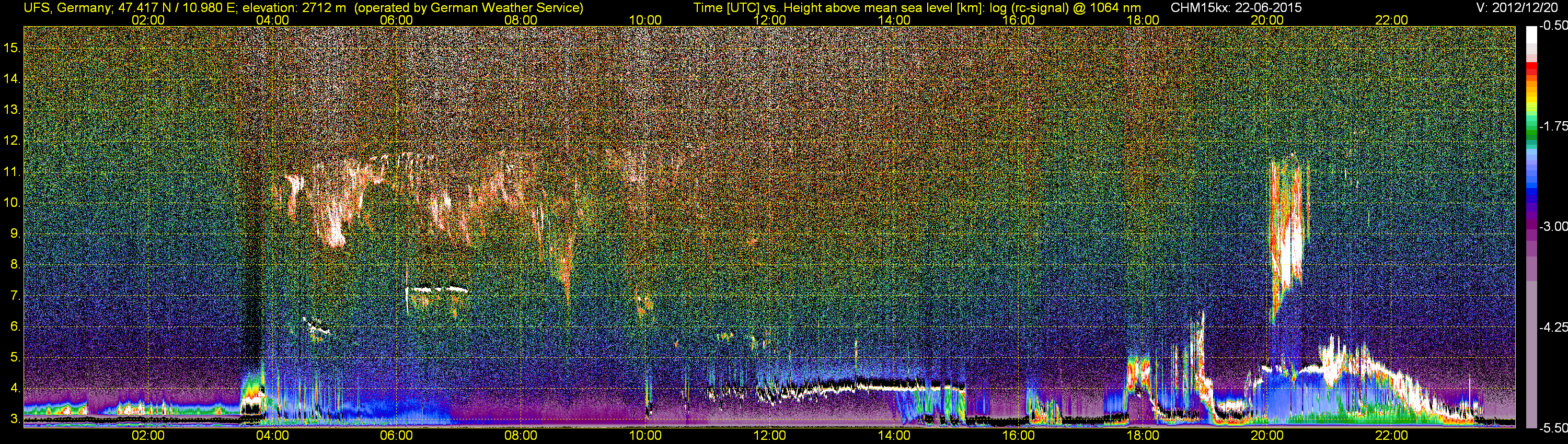Click the 4. km height axis label

pyautogui.click(x=15, y=388)
